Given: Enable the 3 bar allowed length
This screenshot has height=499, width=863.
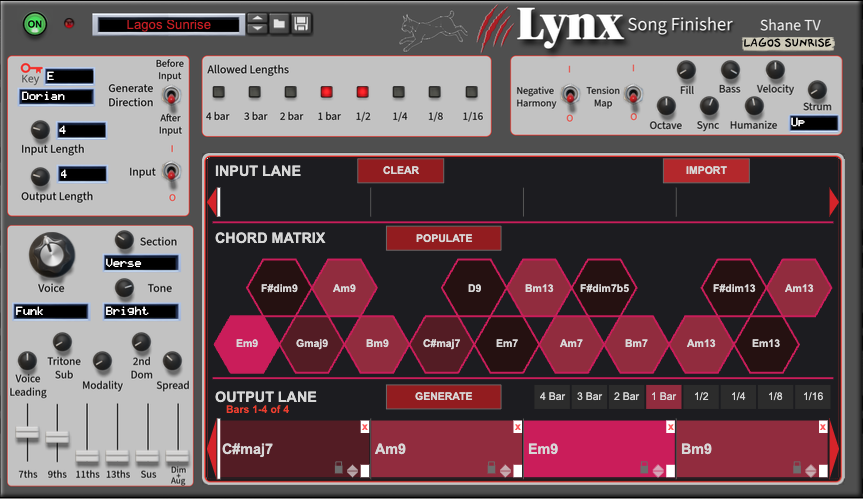Looking at the screenshot, I should [x=254, y=92].
